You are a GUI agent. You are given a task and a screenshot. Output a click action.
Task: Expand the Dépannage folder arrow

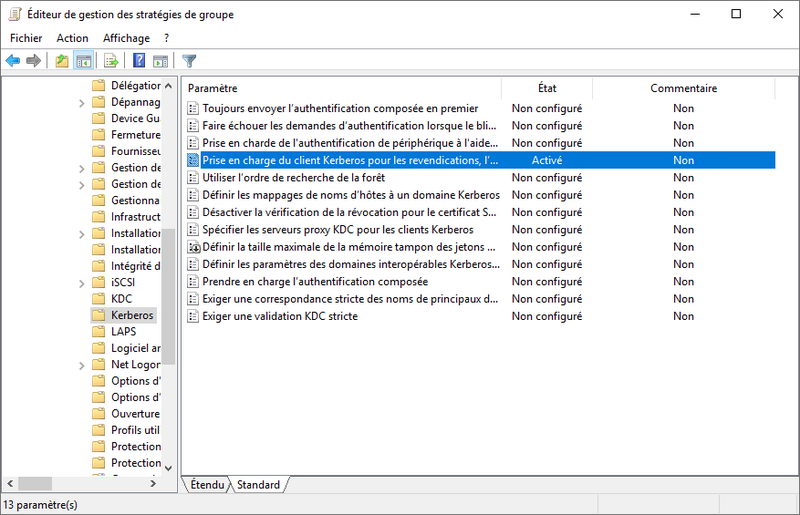coord(82,102)
